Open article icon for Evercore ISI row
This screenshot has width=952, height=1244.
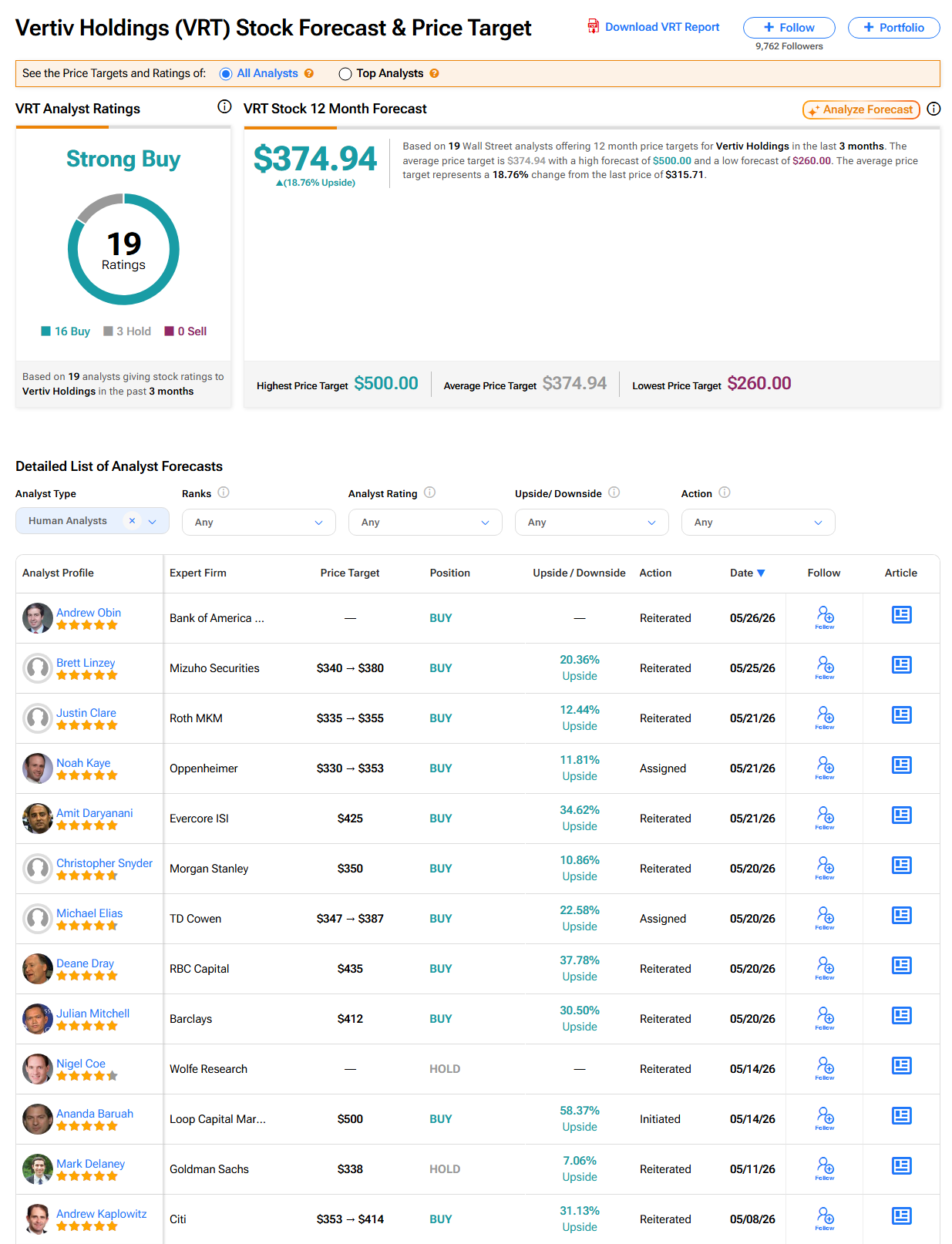pyautogui.click(x=901, y=815)
